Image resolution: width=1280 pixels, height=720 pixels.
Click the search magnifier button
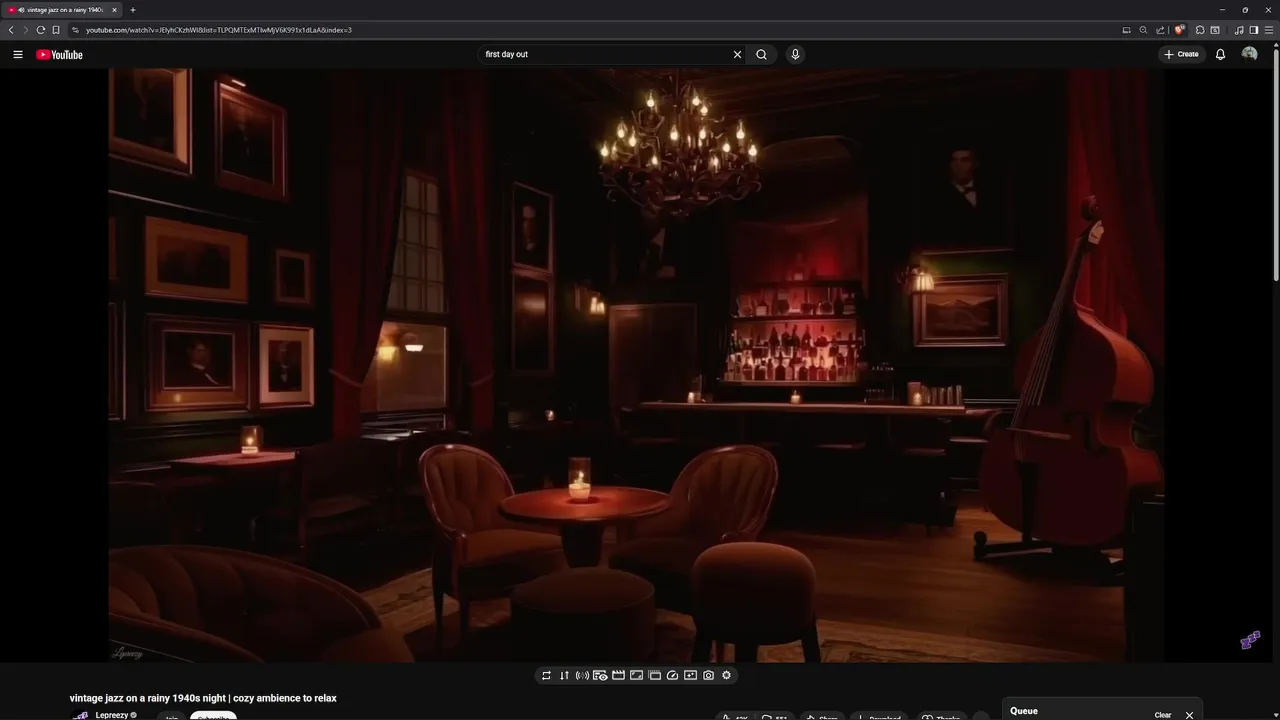[x=762, y=55]
